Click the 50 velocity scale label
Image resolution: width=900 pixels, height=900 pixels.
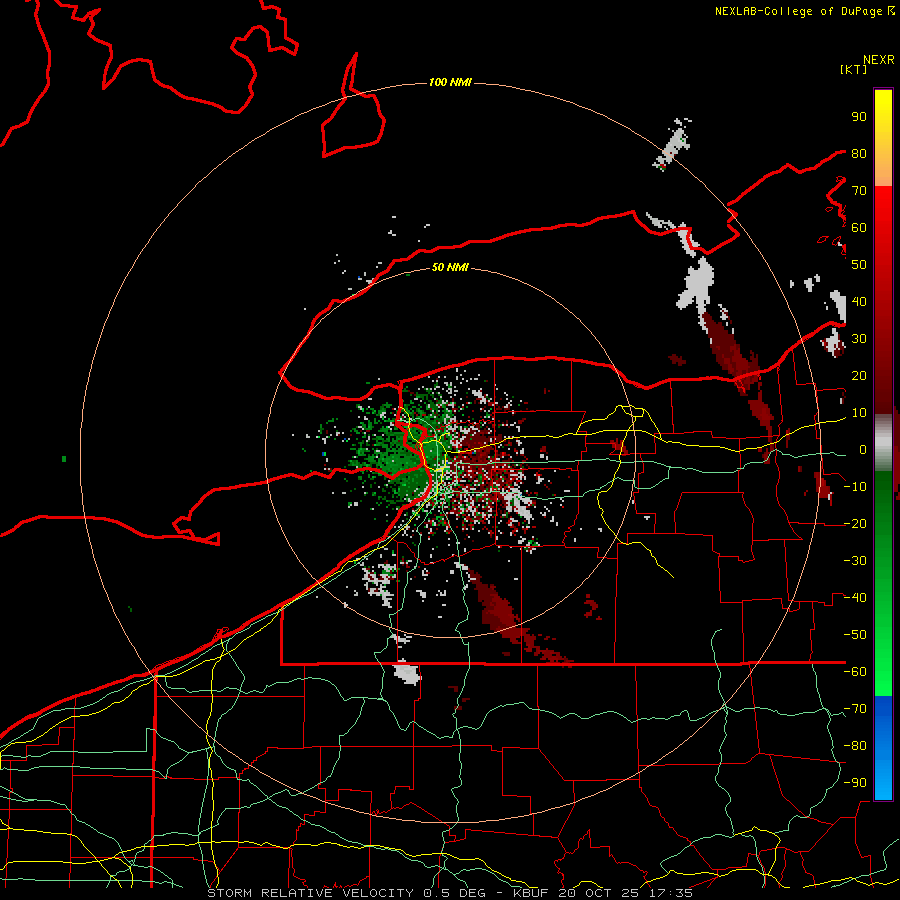(859, 265)
